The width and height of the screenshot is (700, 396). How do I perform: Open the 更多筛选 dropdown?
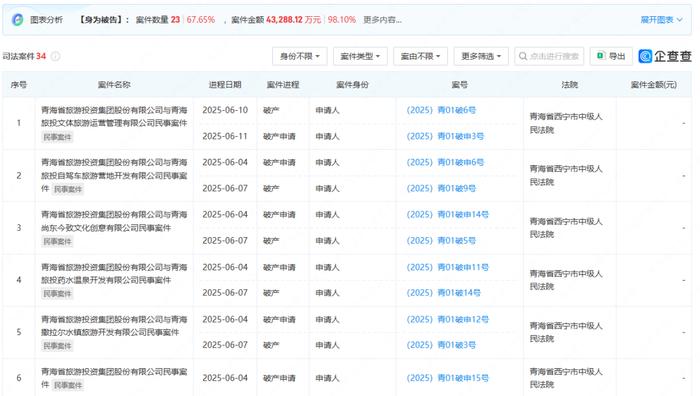481,56
